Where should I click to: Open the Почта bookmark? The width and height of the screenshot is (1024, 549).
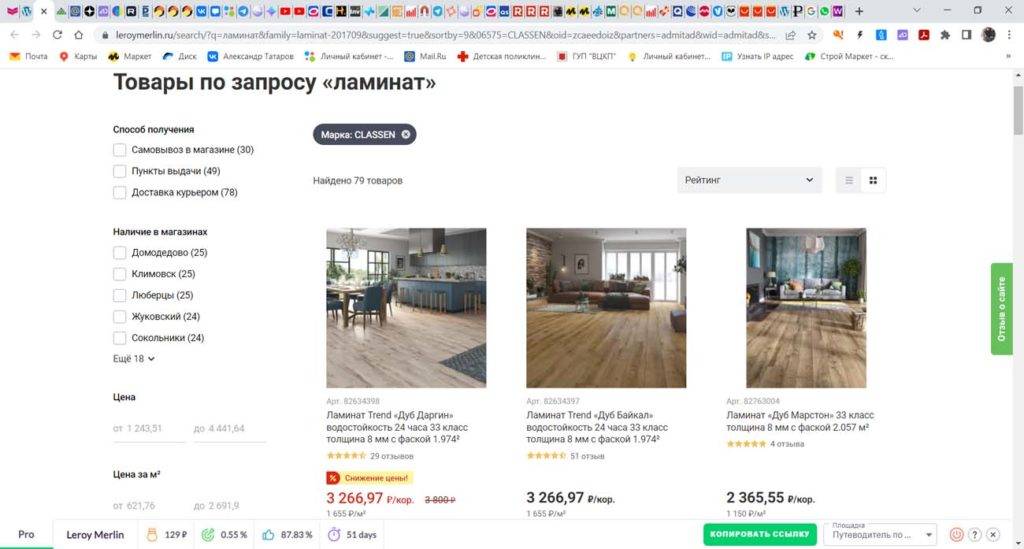pos(29,57)
